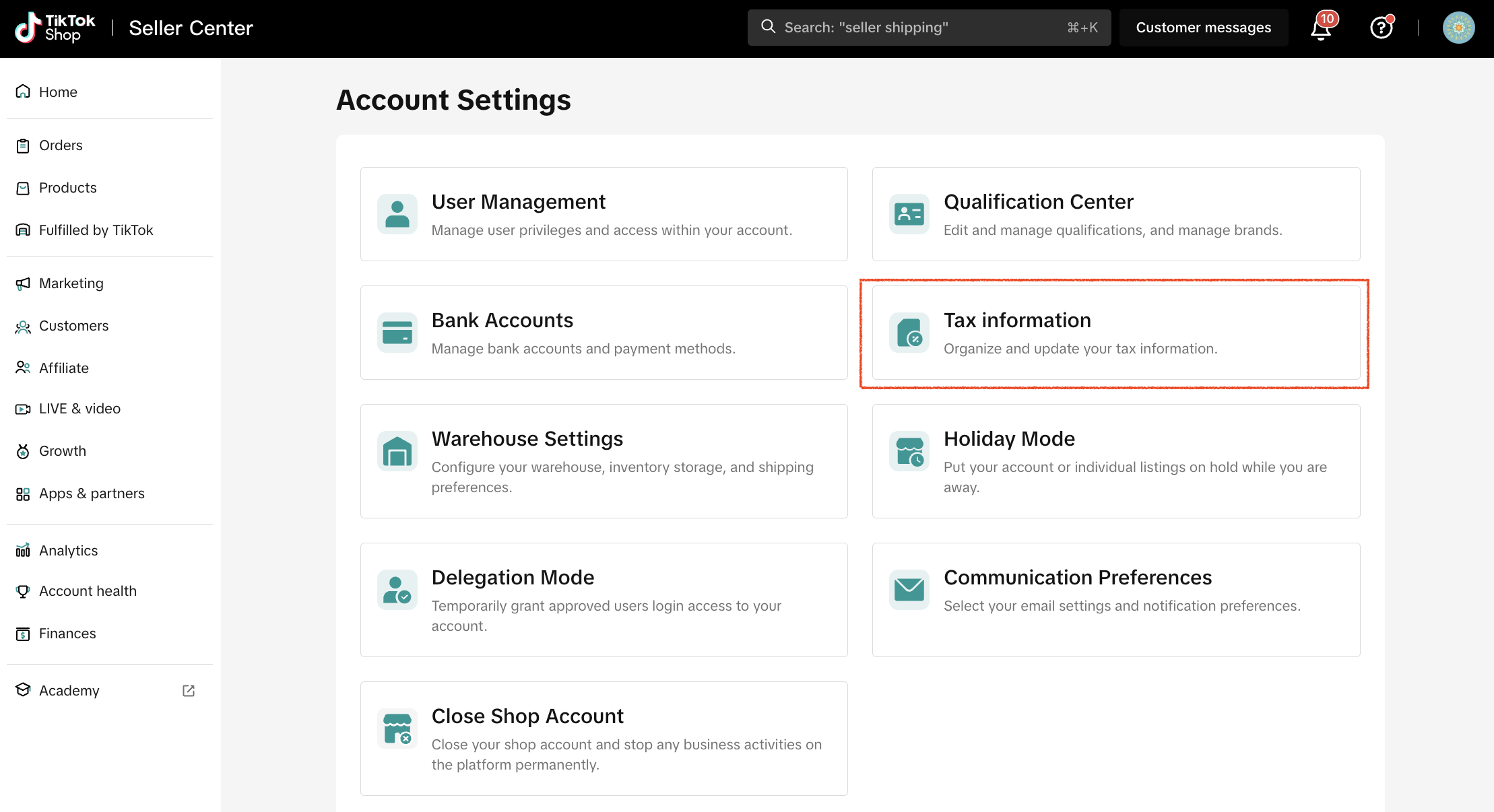Go to Orders in sidebar
Viewport: 1494px width, 812px height.
pyautogui.click(x=61, y=145)
